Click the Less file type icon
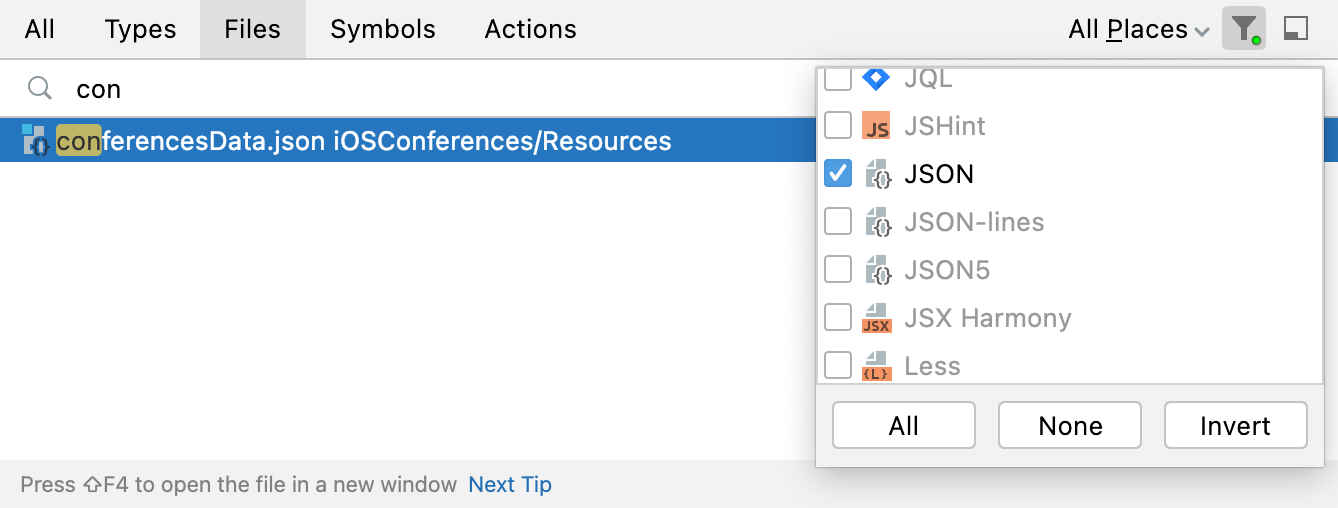The height and width of the screenshot is (508, 1338). (876, 366)
